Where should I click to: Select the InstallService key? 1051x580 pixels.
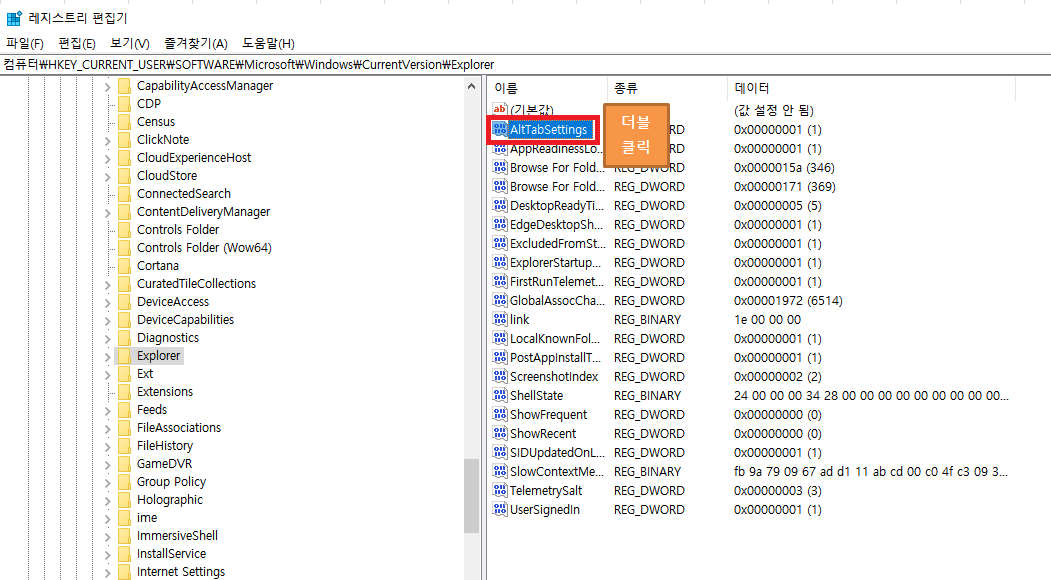(171, 554)
